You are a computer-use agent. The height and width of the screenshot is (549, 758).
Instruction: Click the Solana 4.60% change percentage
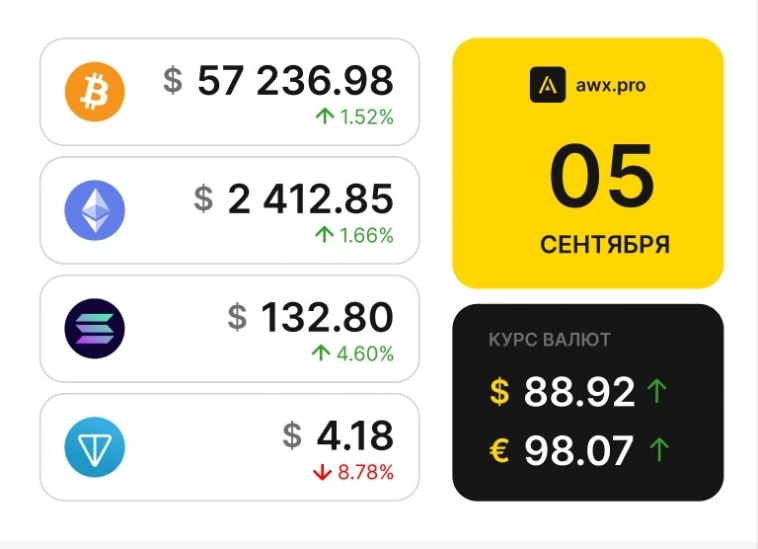point(367,353)
